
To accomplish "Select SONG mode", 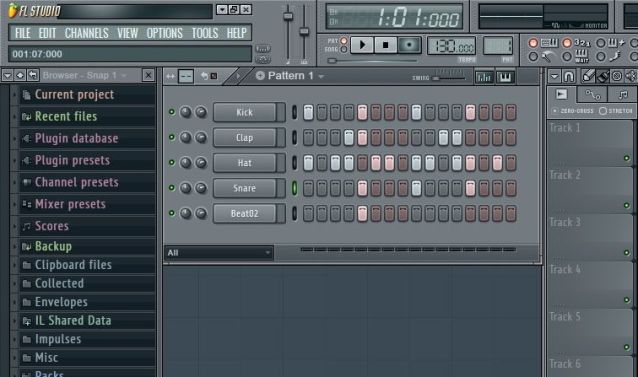I will click(344, 49).
